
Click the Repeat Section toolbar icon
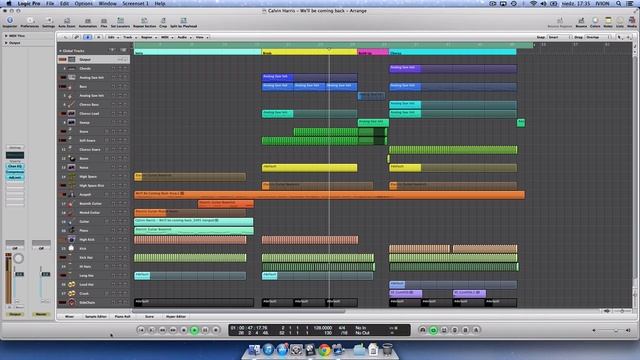pyautogui.click(x=144, y=22)
